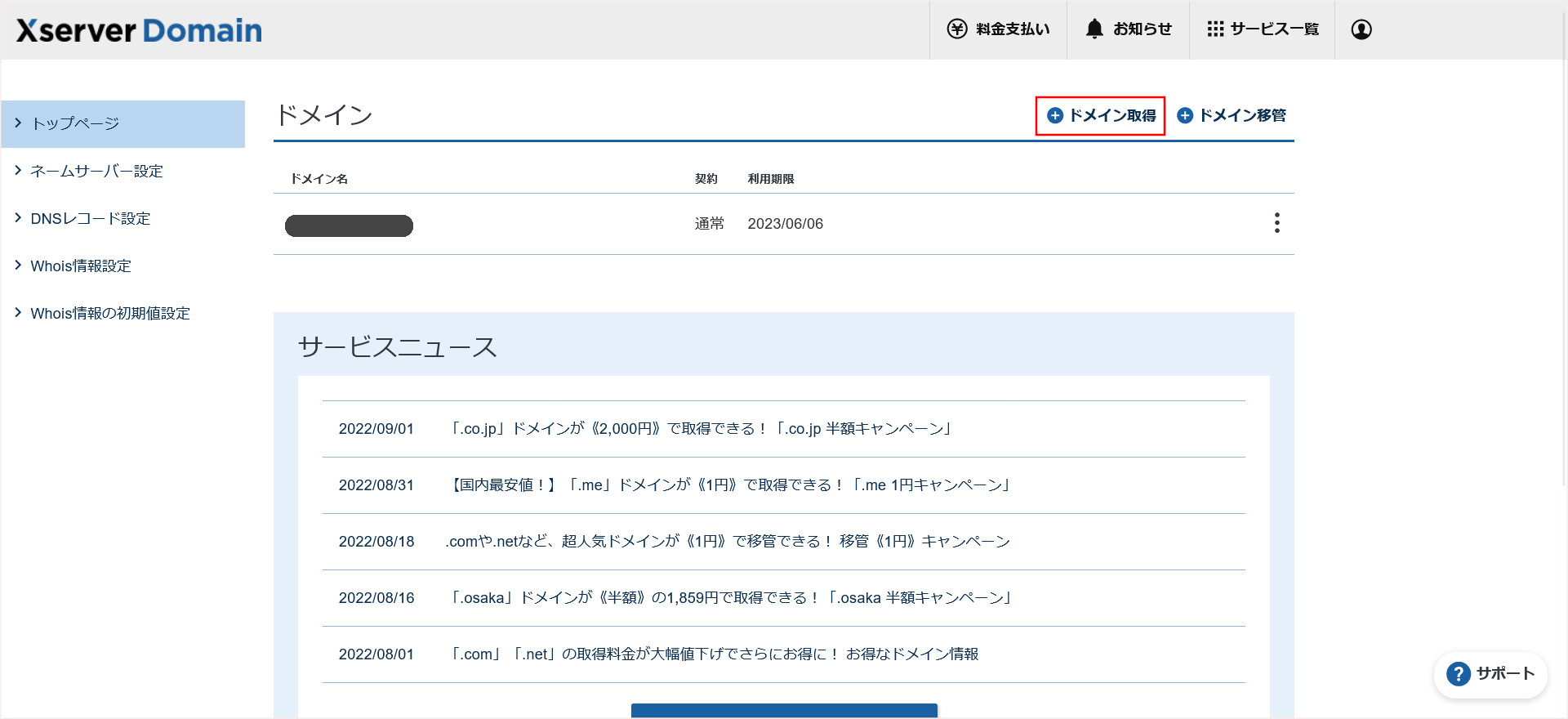The width and height of the screenshot is (1568, 719).
Task: Click the grid icon for services
Action: coord(1215,29)
